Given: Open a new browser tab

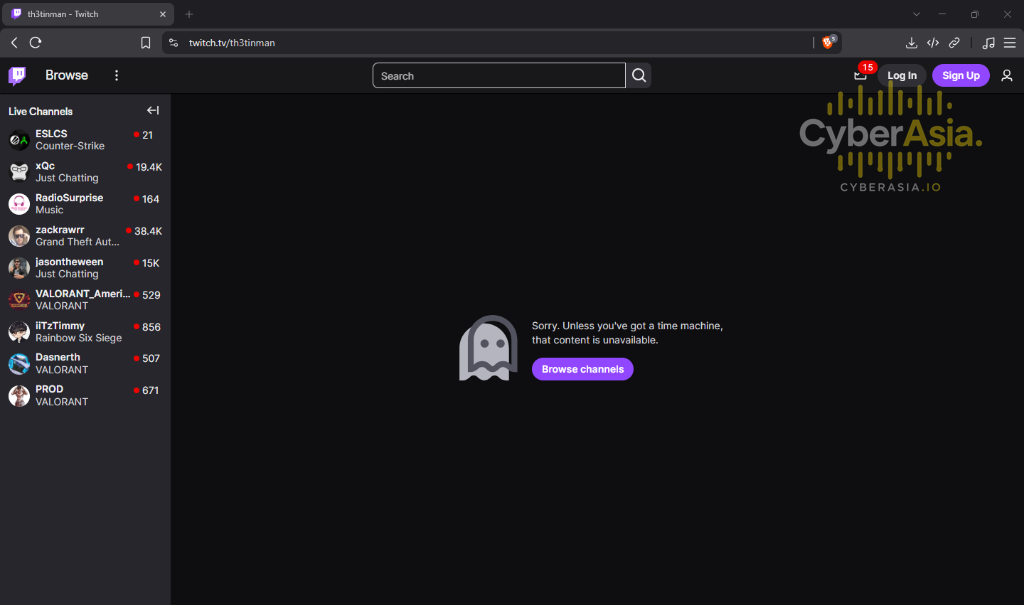Looking at the screenshot, I should pos(189,14).
